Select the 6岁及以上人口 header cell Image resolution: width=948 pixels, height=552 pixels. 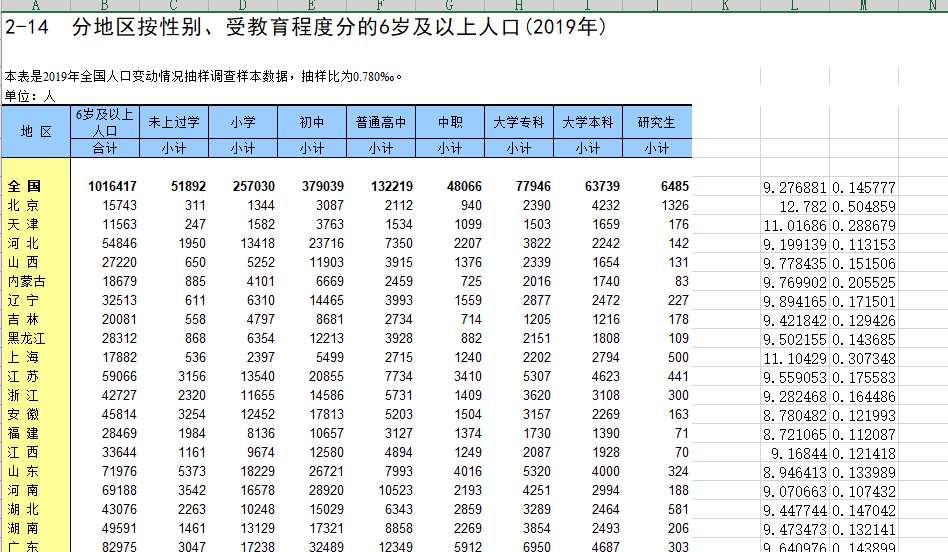coord(105,122)
